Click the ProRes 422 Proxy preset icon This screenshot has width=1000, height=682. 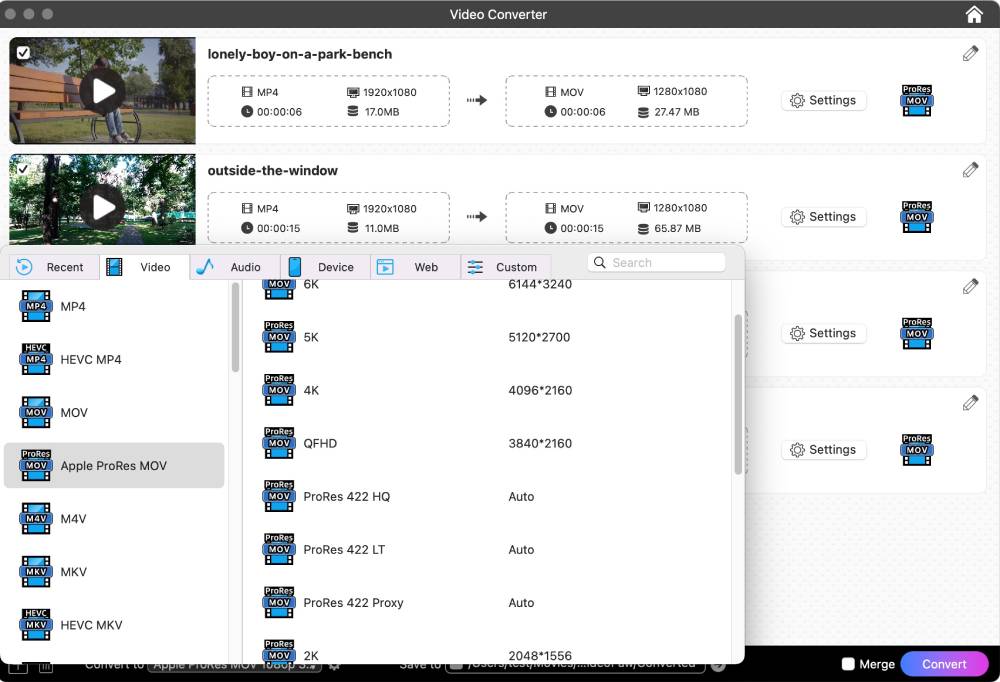pos(279,602)
